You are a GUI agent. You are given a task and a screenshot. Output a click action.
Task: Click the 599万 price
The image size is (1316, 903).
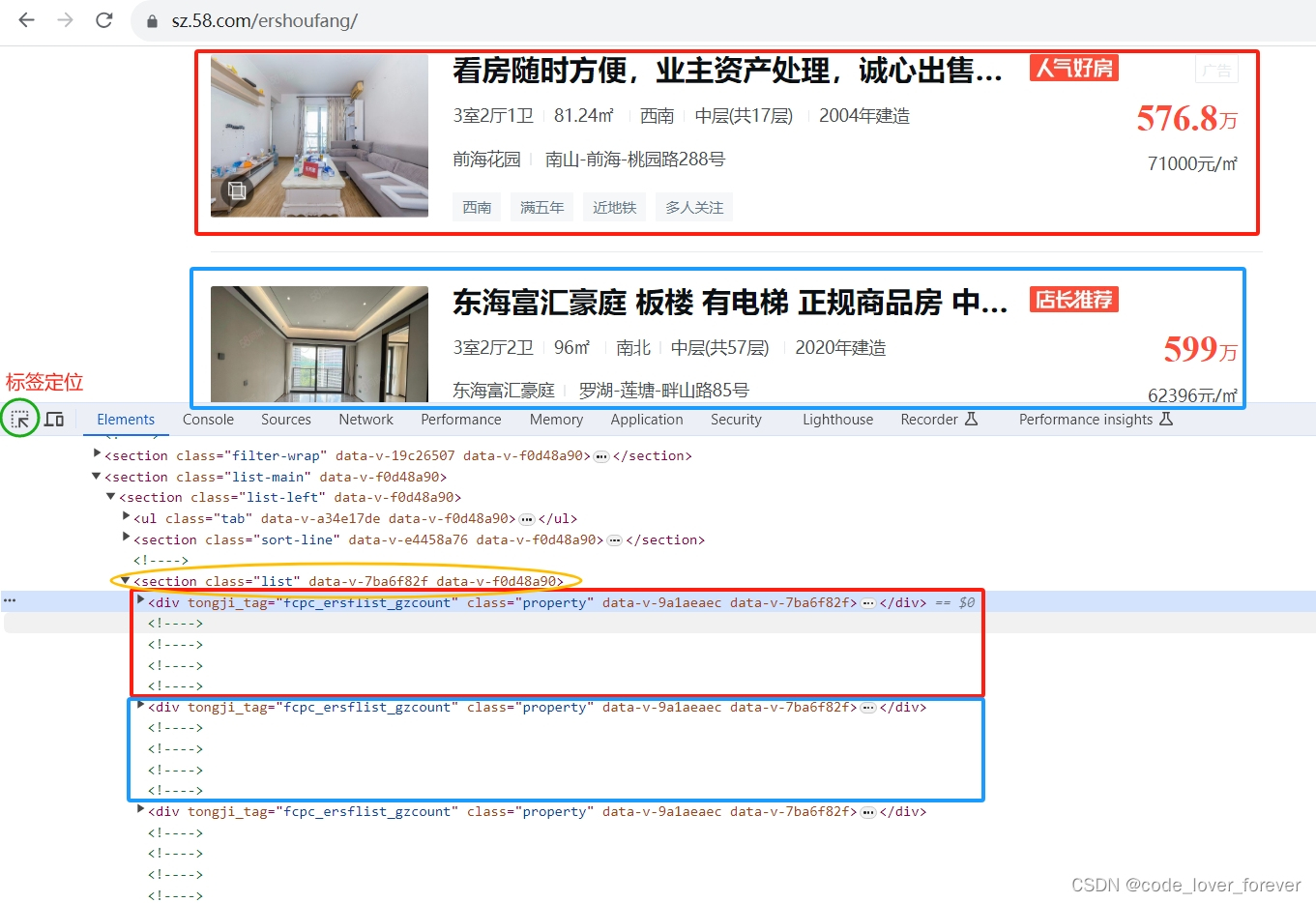(x=1200, y=349)
